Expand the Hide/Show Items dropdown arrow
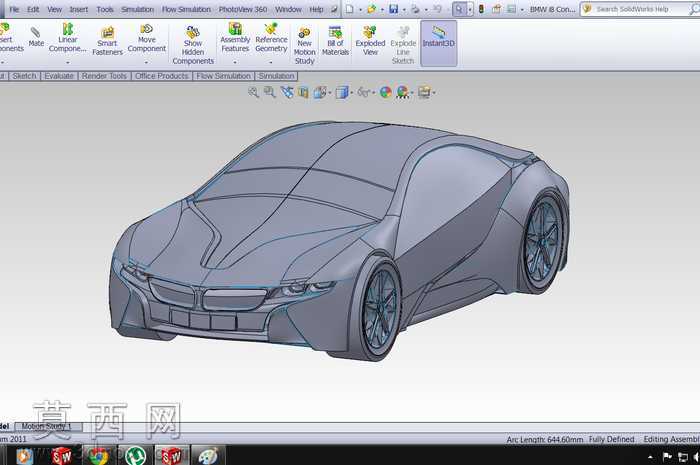The image size is (700, 465). coord(373,93)
